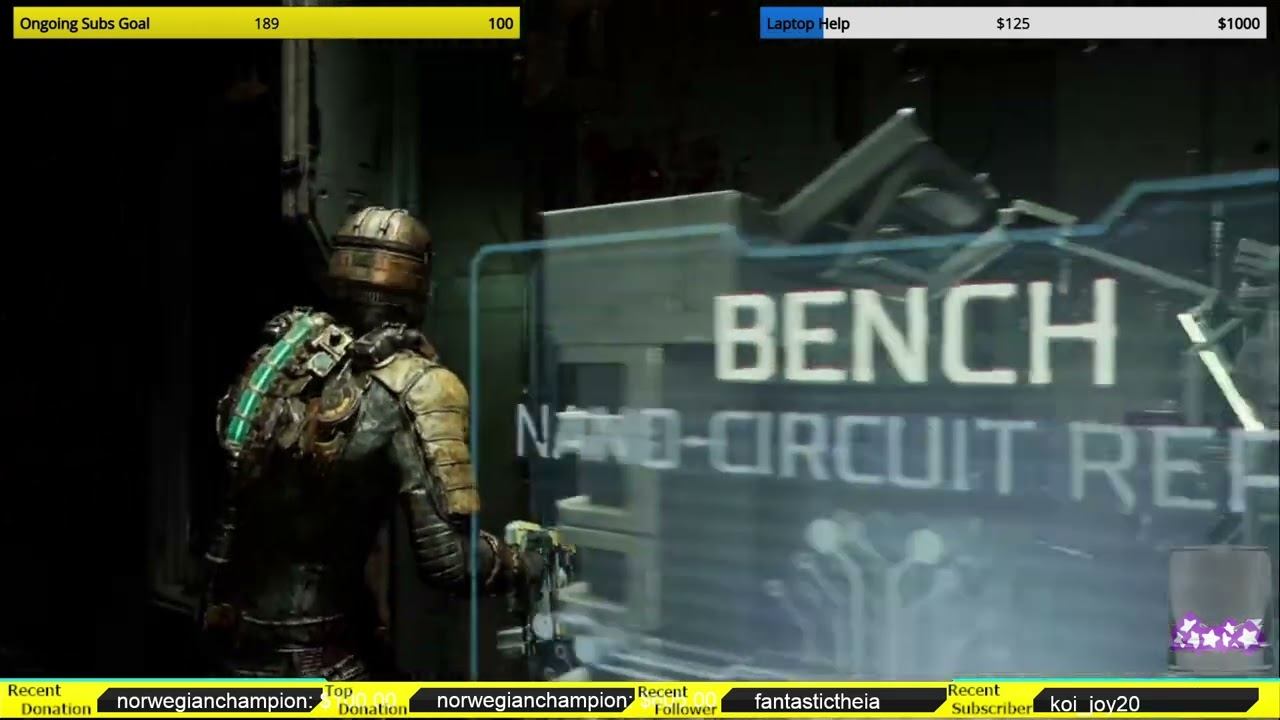Click recent subscriber name "koi_joy20"

(x=1095, y=704)
